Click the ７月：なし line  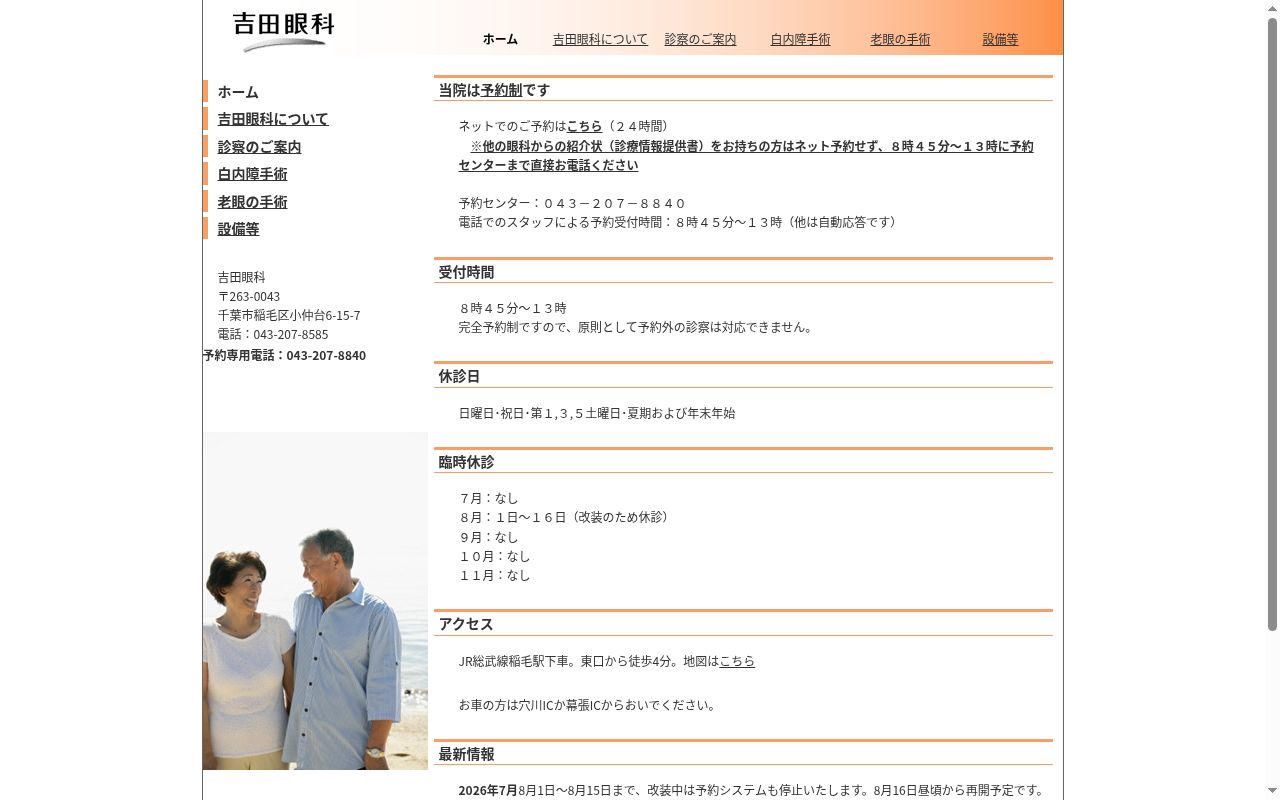tap(489, 498)
